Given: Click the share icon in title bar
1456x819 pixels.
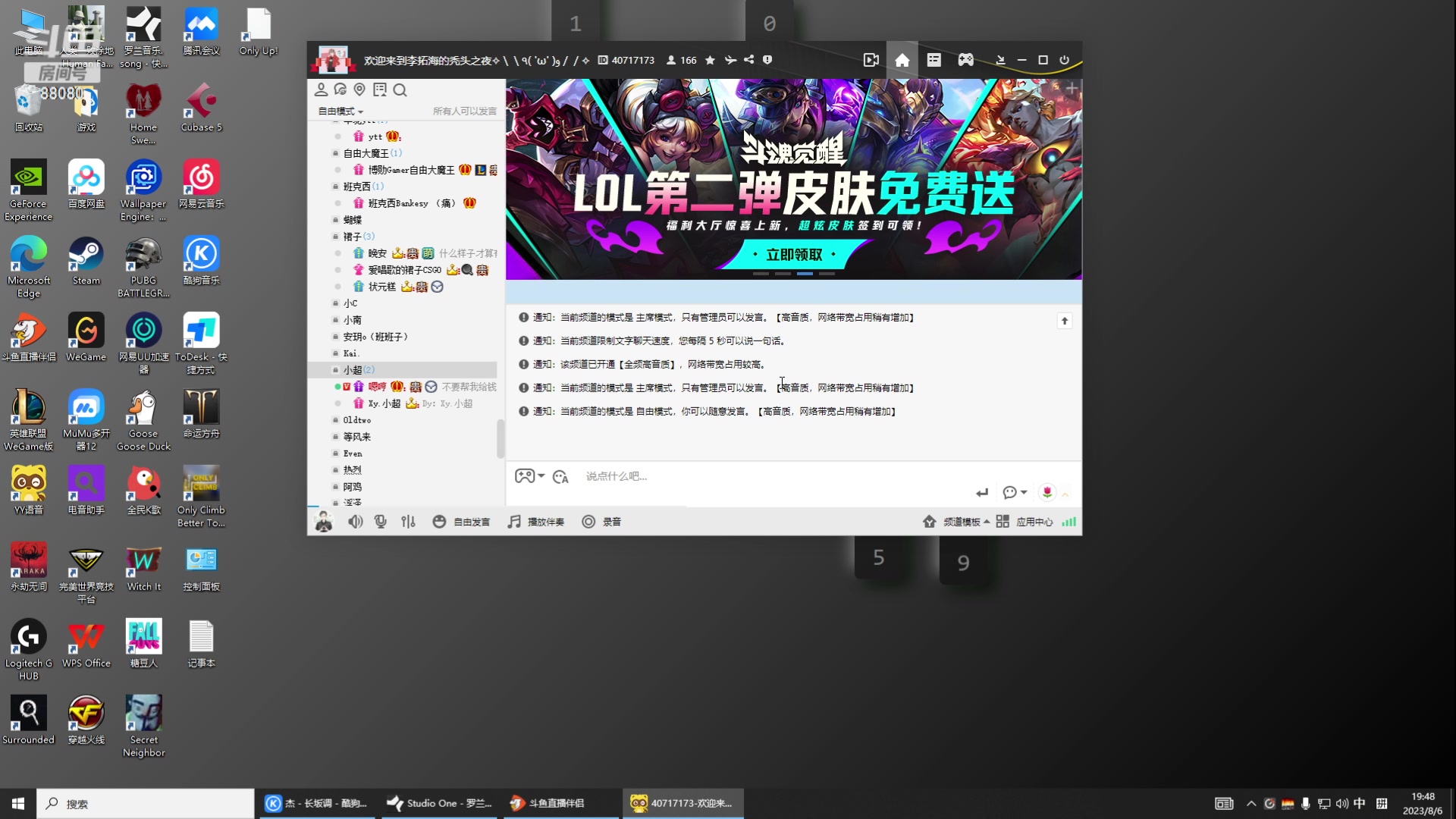Looking at the screenshot, I should click(748, 60).
